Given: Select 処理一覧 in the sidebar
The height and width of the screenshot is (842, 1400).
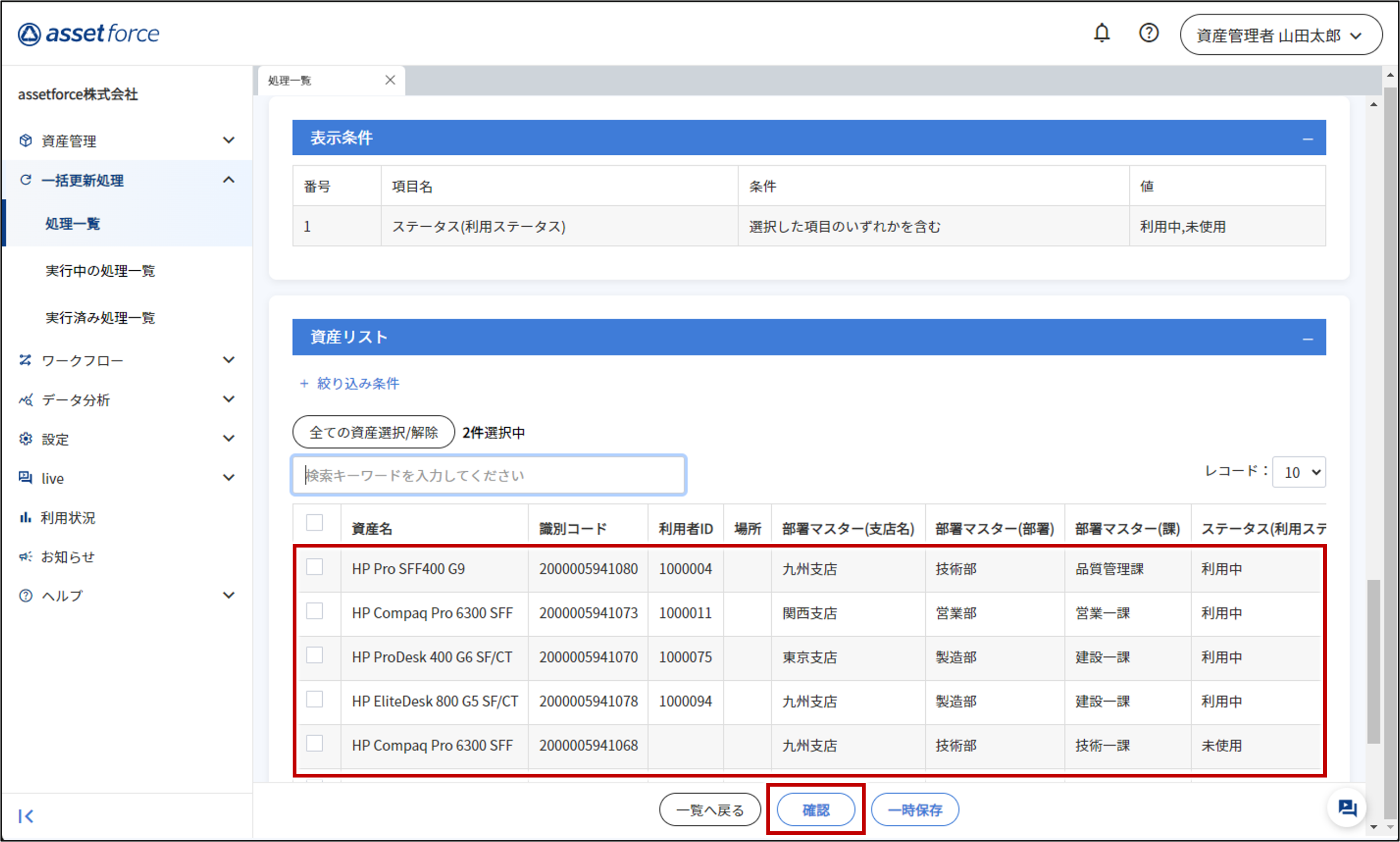Looking at the screenshot, I should pos(72,224).
